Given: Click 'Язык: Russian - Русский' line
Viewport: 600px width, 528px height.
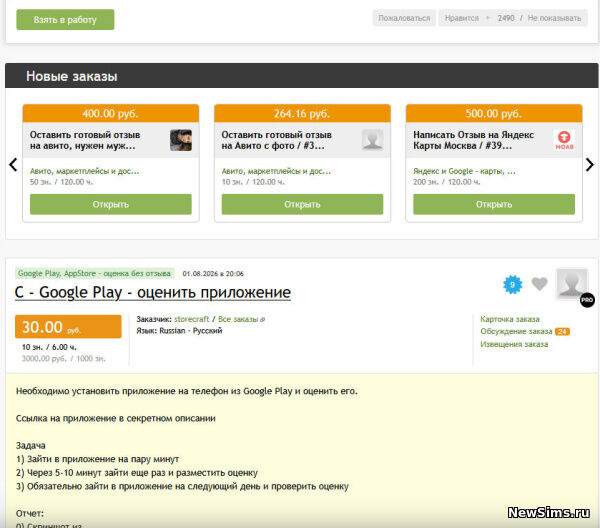Looking at the screenshot, I should tap(179, 331).
